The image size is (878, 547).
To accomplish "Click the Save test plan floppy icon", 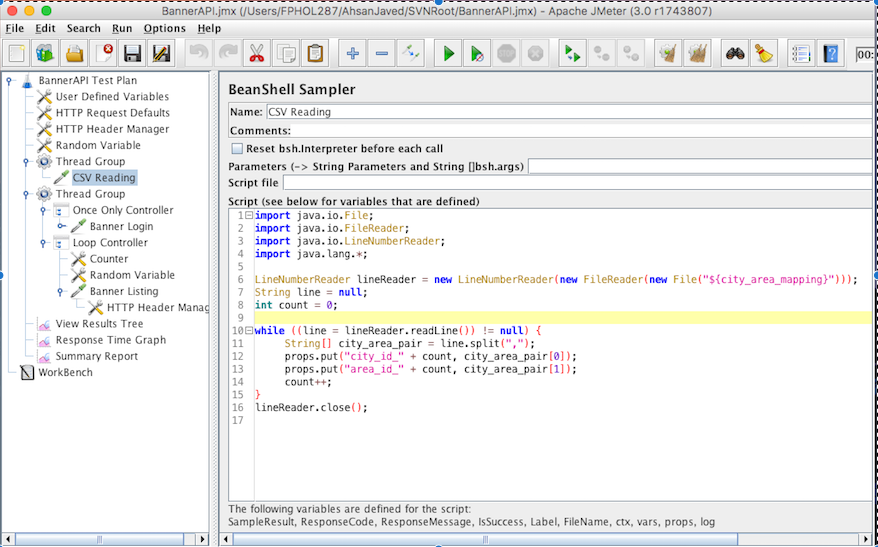I will tap(132, 54).
